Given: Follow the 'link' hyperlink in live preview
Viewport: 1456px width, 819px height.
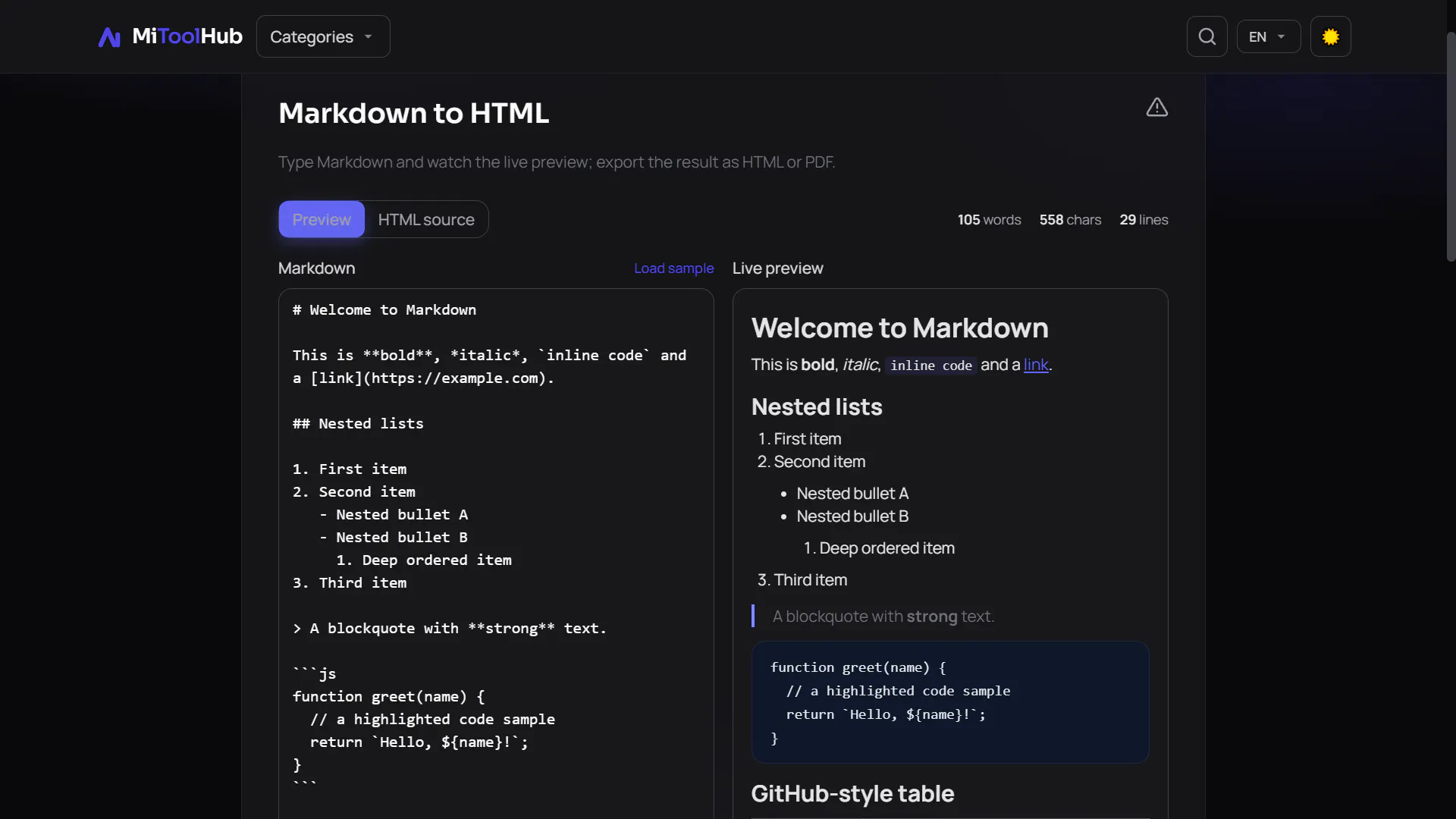Looking at the screenshot, I should 1036,365.
